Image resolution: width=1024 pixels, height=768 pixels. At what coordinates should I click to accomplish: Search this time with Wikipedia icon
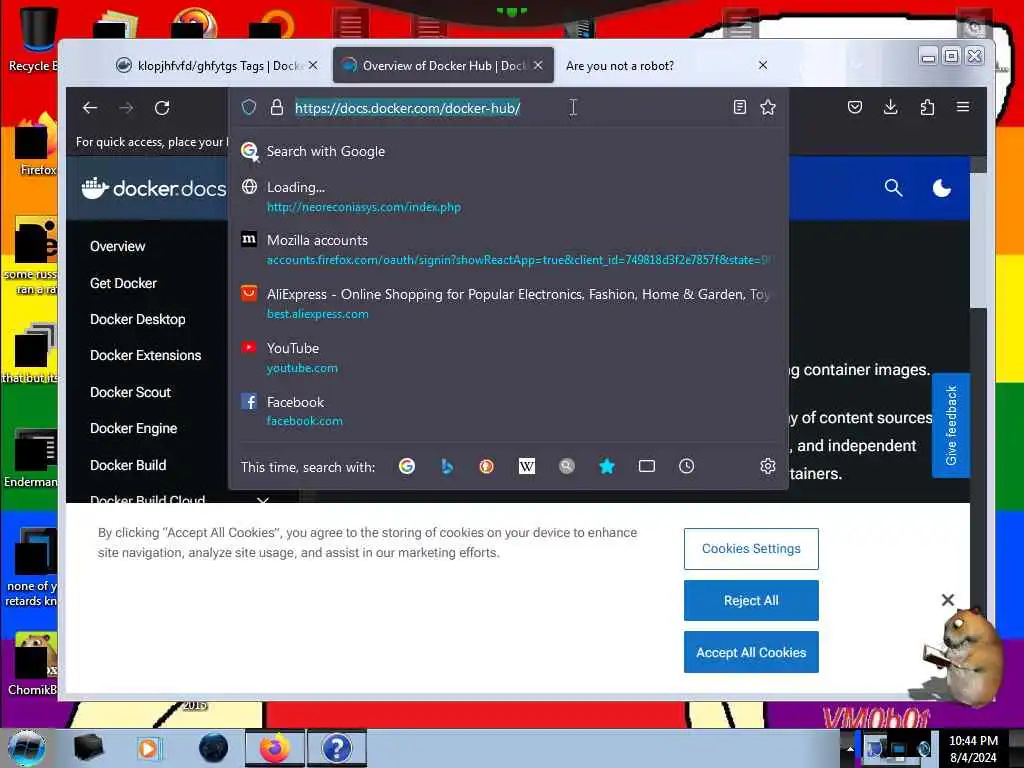coord(526,466)
